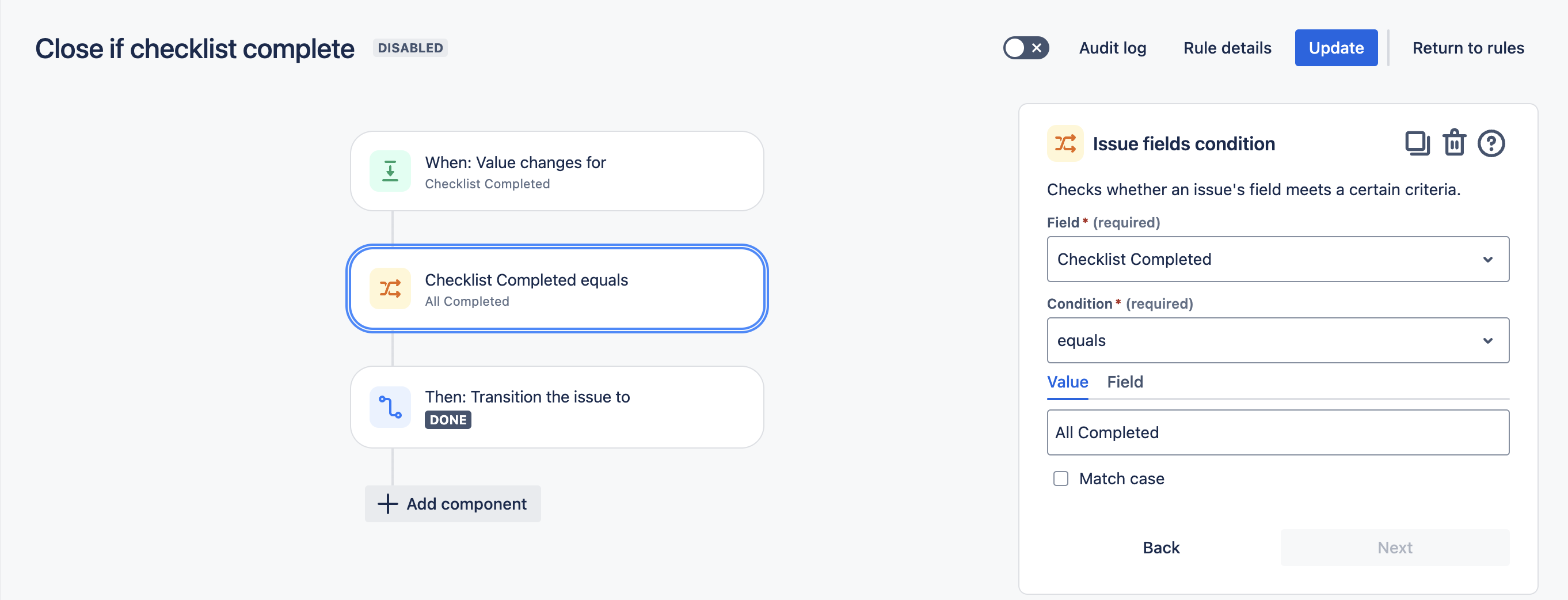Click the green trigger icon on the When step

pyautogui.click(x=390, y=171)
